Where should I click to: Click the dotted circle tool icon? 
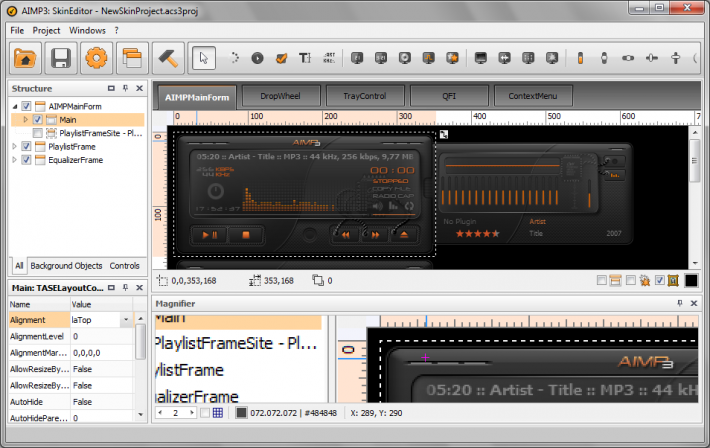(234, 58)
